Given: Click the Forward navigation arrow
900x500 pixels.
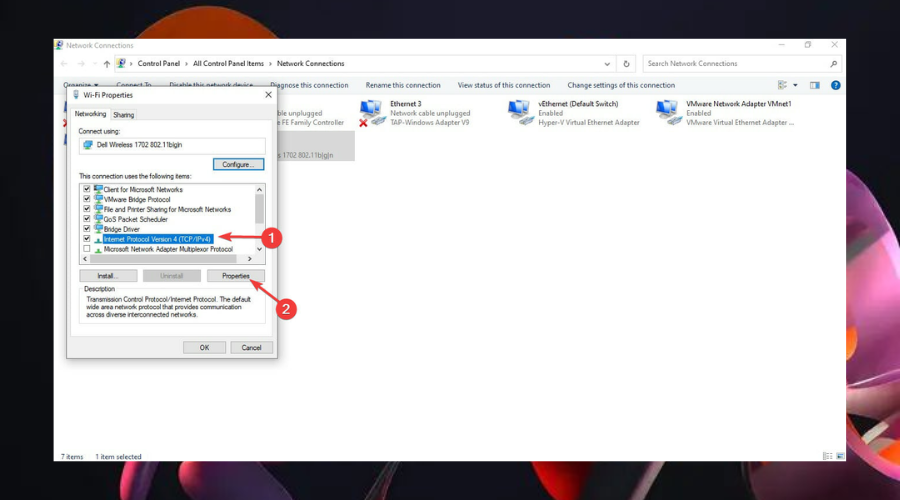Looking at the screenshot, I should tap(81, 64).
